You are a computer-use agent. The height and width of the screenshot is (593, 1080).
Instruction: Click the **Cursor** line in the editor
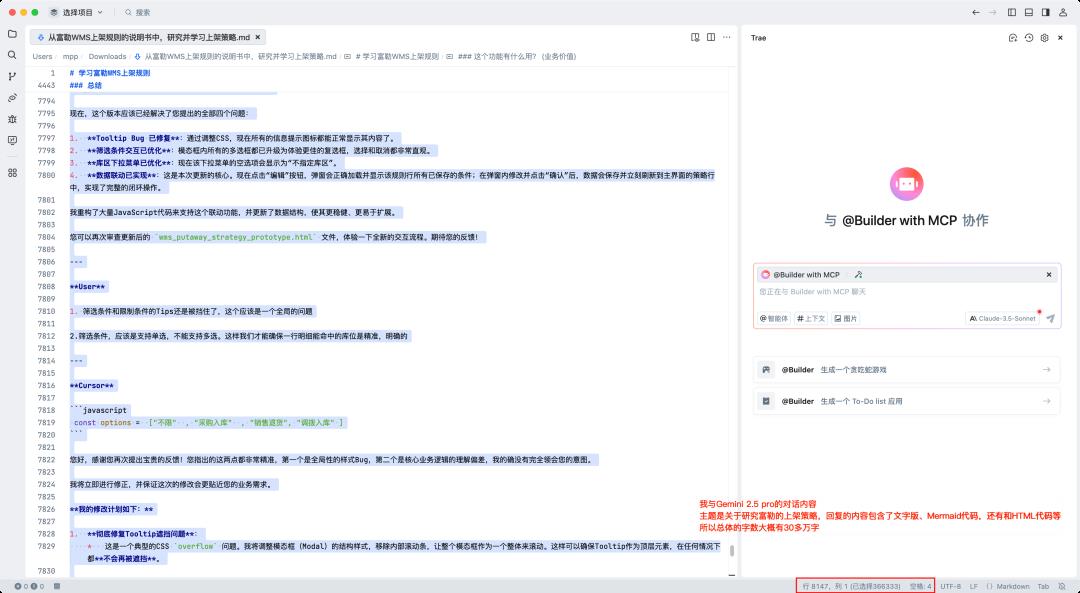tap(92, 386)
